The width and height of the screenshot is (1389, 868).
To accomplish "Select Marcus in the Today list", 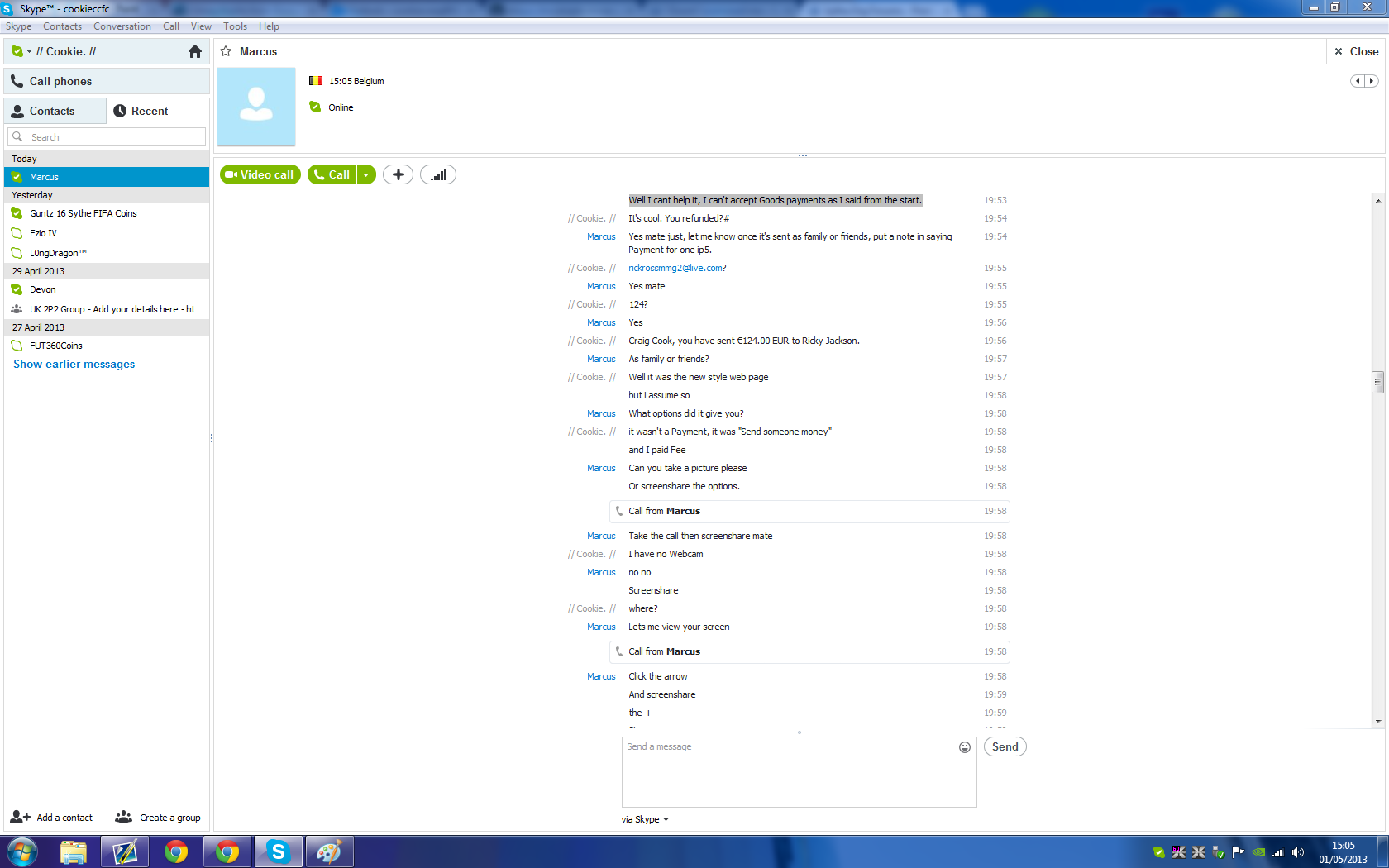I will pos(107,177).
